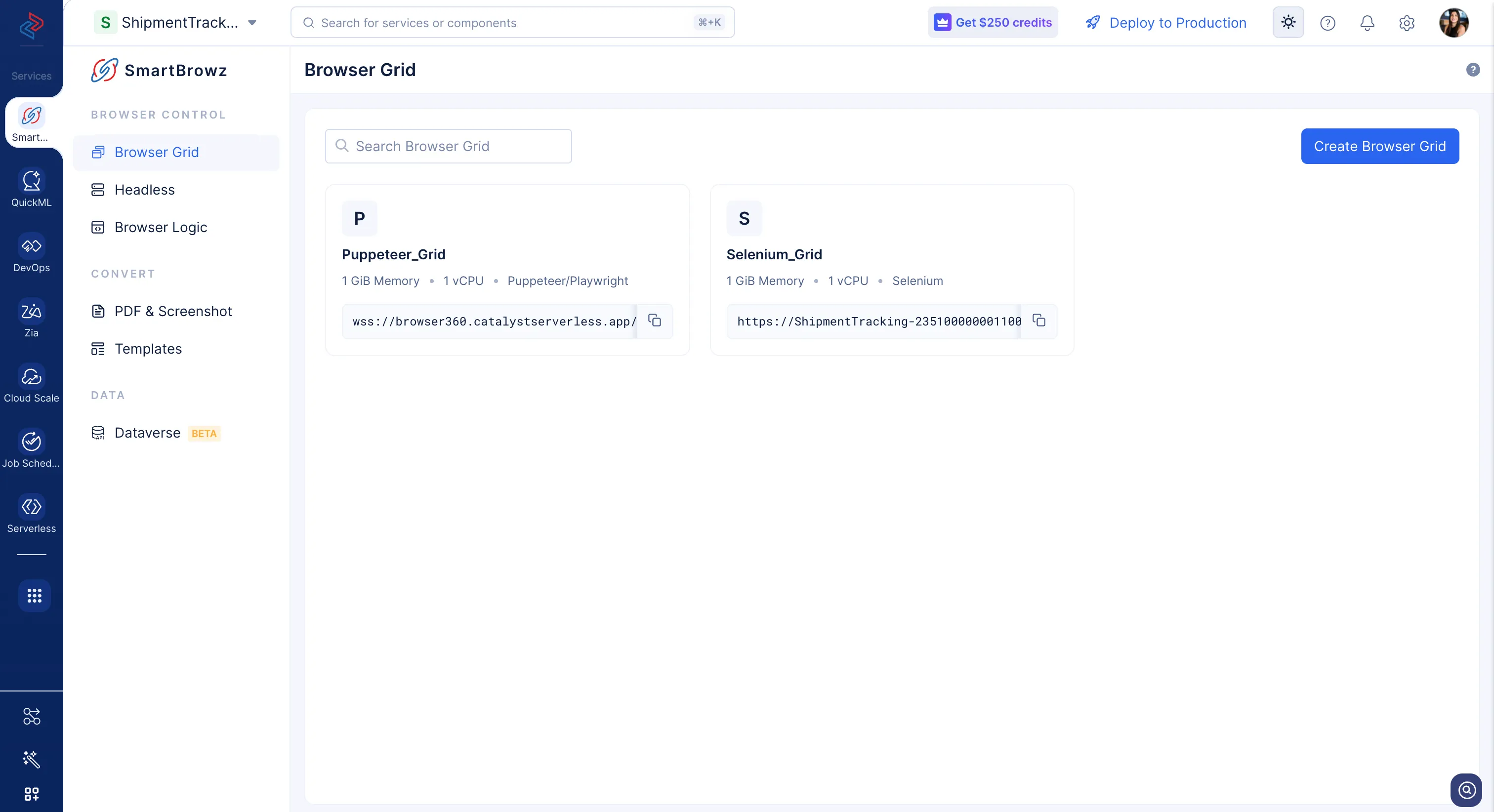Copy the Selenium_Grid endpoint URL
The height and width of the screenshot is (812, 1494).
tap(1038, 321)
